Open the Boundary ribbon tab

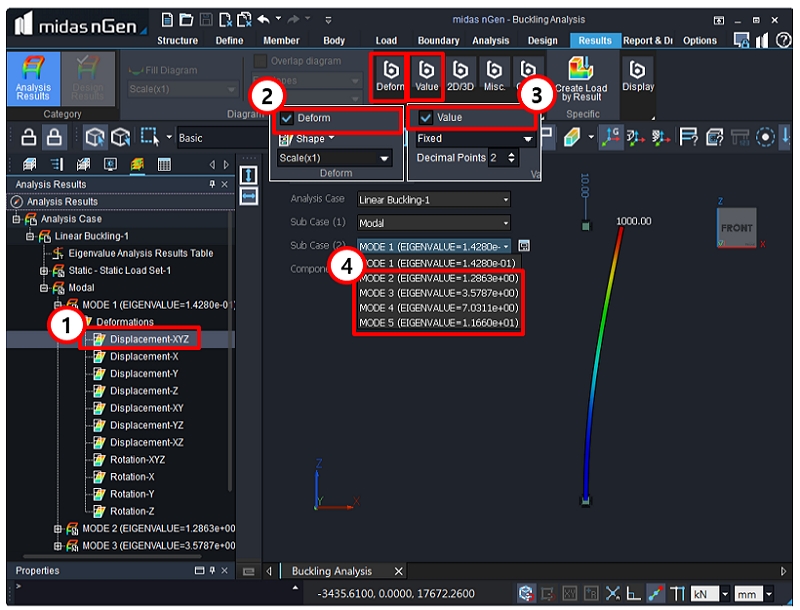click(438, 40)
